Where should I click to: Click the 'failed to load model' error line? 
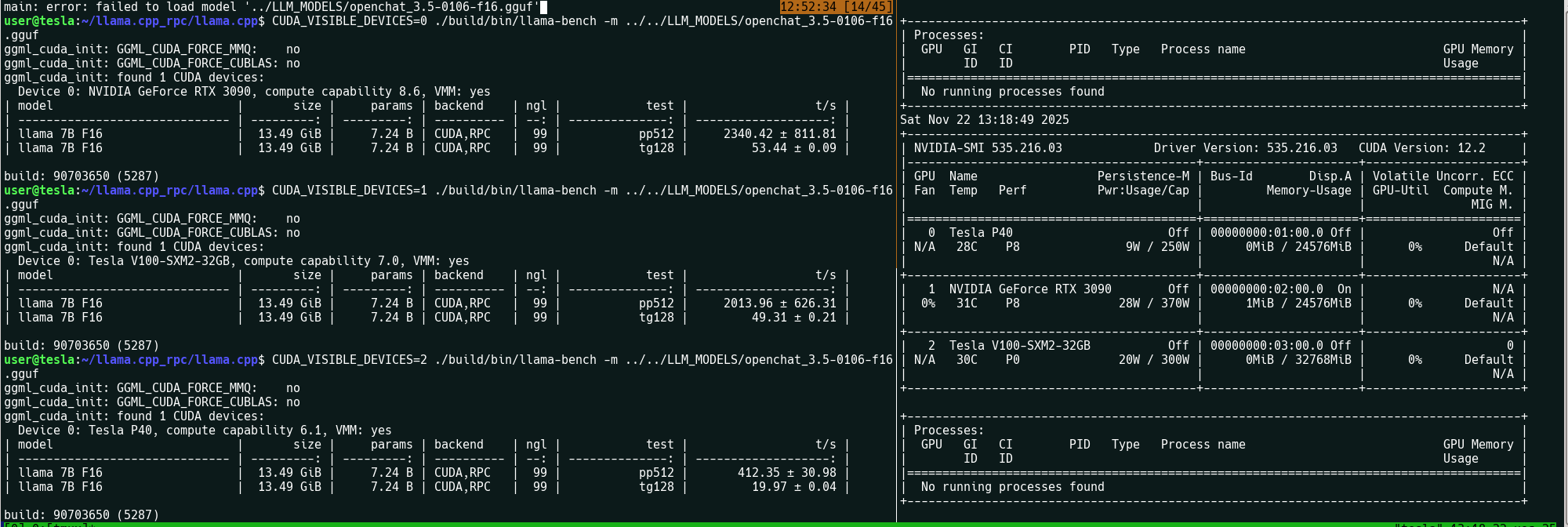coord(272,7)
